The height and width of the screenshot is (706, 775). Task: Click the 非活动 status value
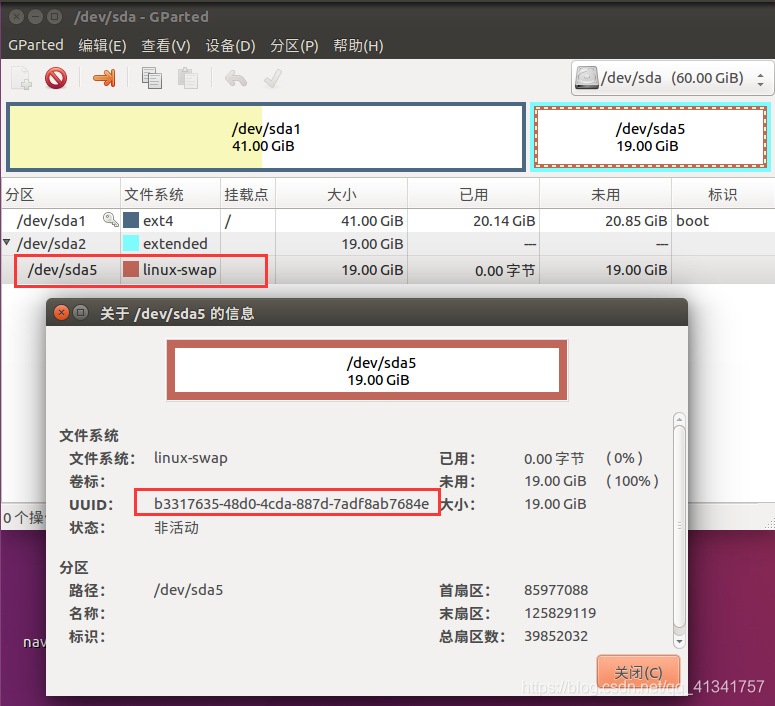176,528
